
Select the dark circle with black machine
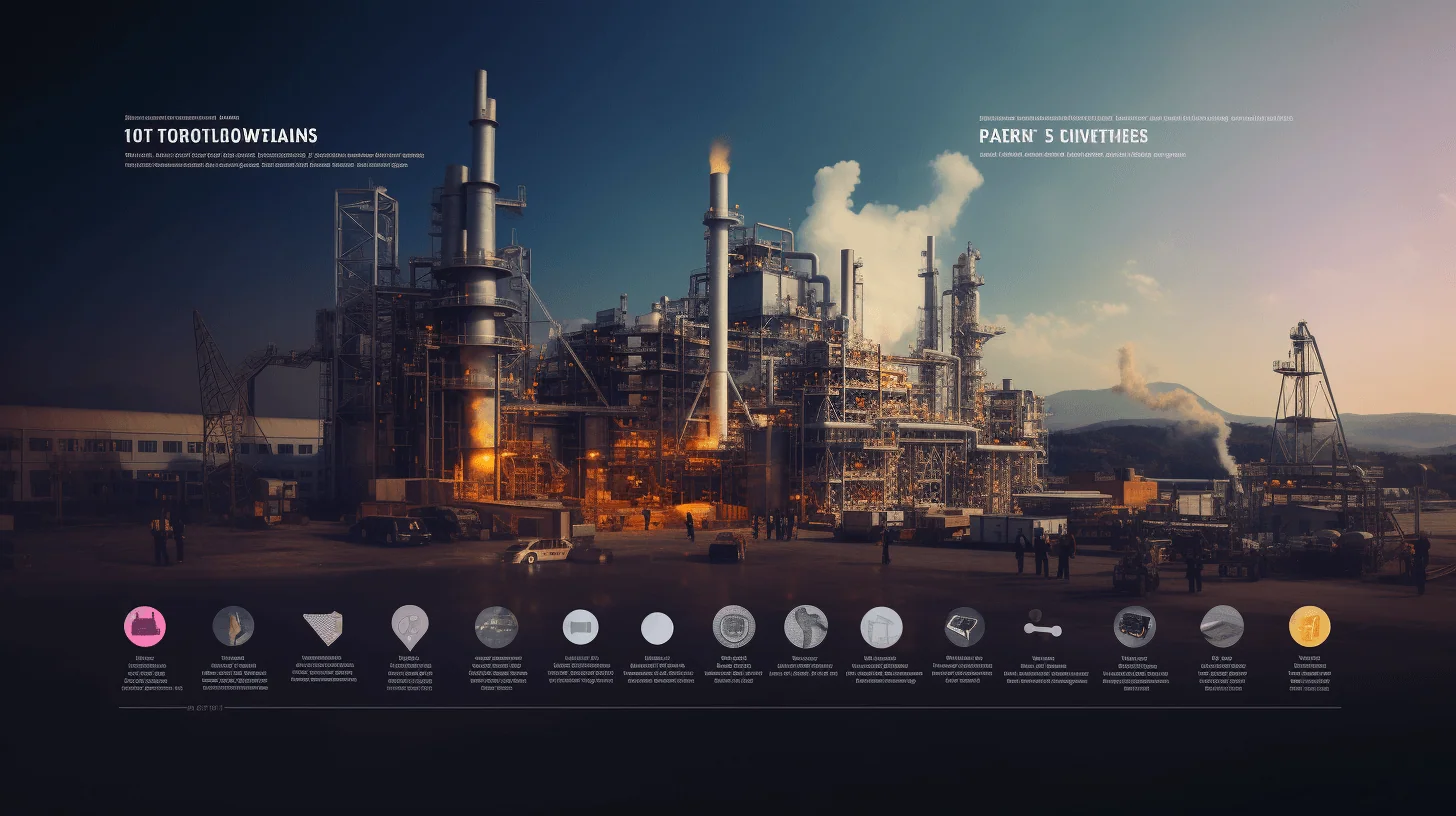pos(1135,627)
